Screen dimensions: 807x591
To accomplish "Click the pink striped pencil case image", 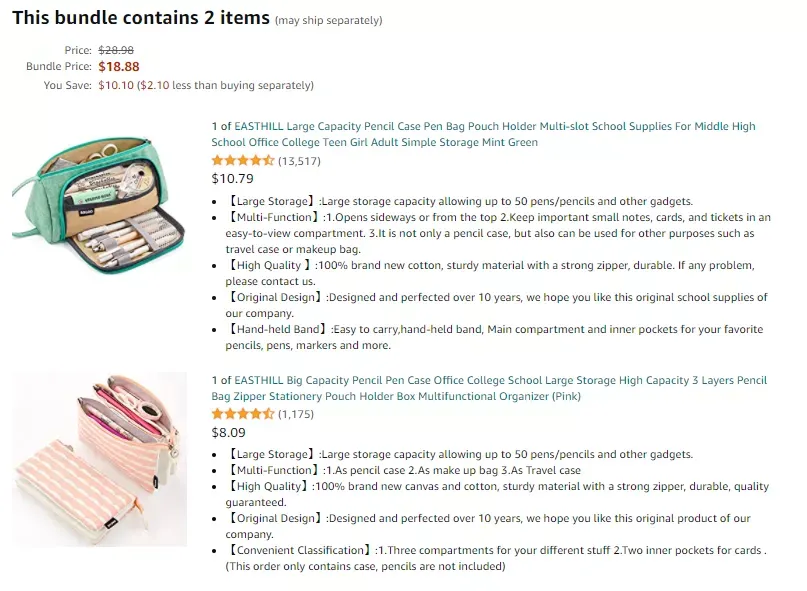I will 99,459.
